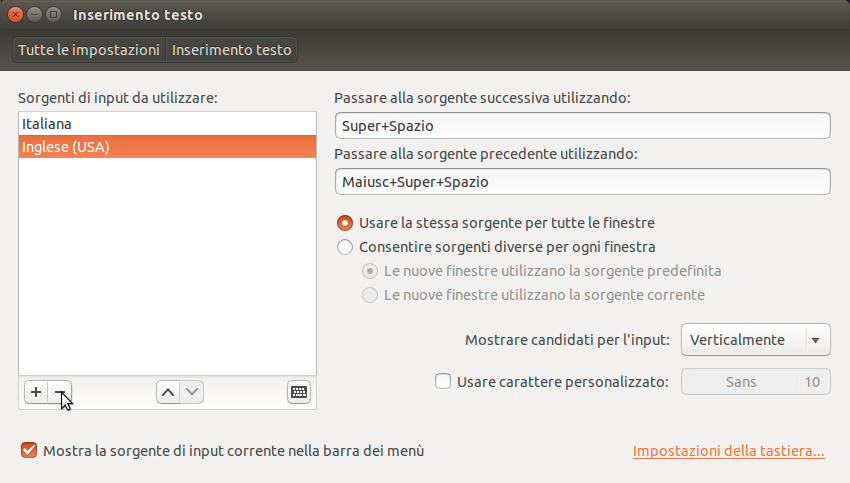Minimize the Inserimento testo window
This screenshot has height=483, width=850.
pyautogui.click(x=34, y=15)
